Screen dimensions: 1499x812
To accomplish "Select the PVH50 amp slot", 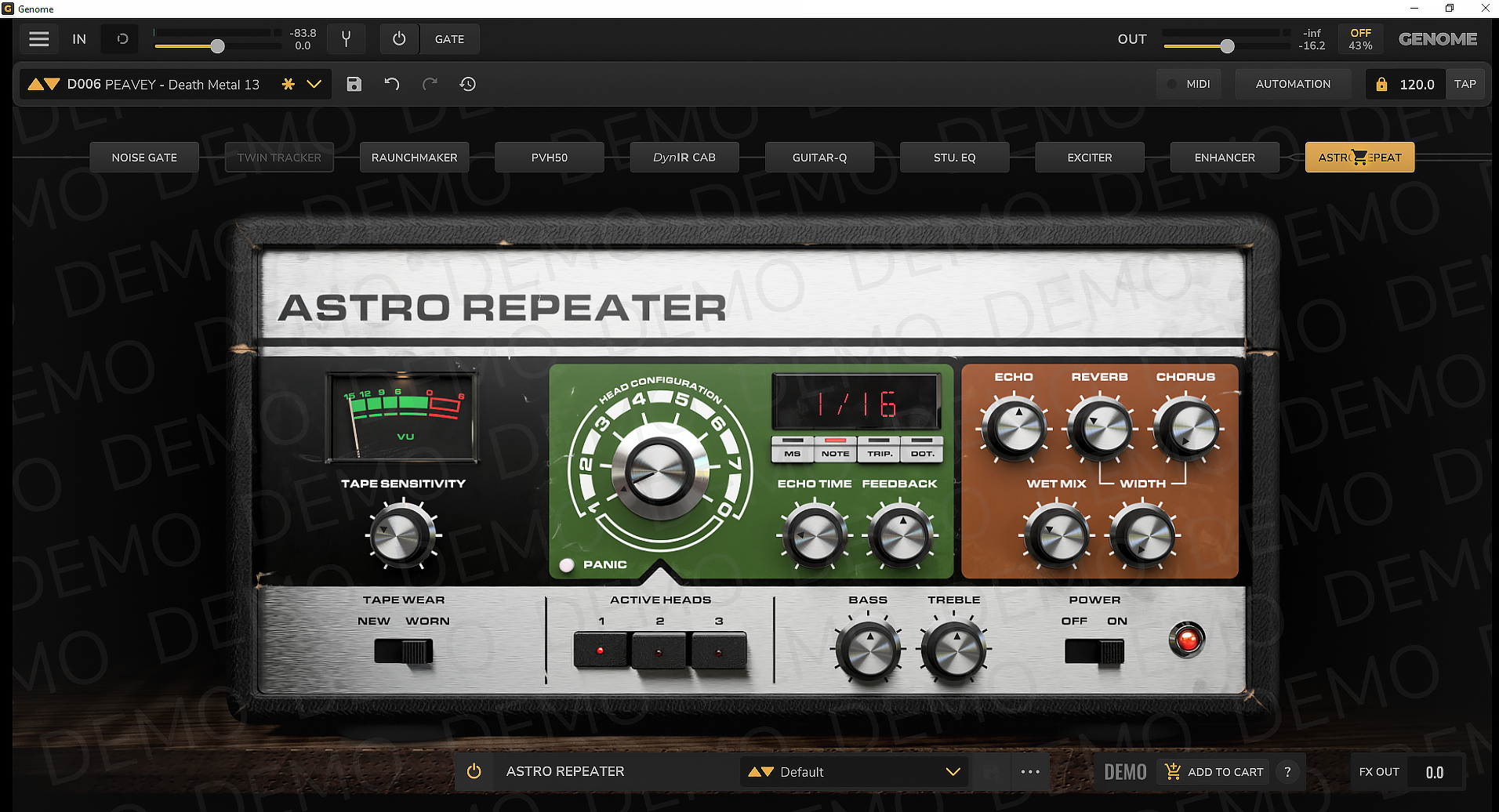I will (550, 158).
